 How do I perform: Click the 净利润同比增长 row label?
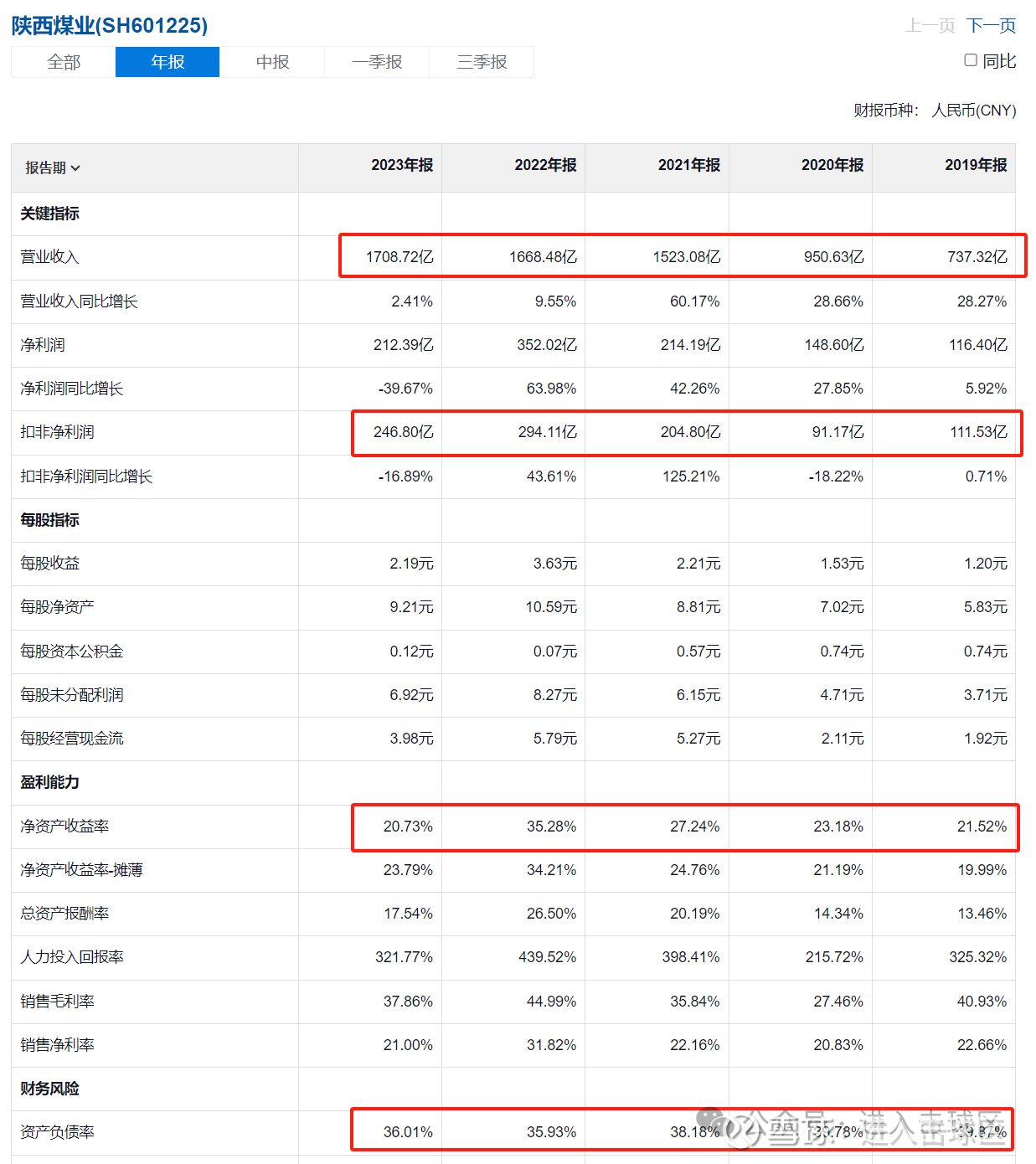click(72, 389)
